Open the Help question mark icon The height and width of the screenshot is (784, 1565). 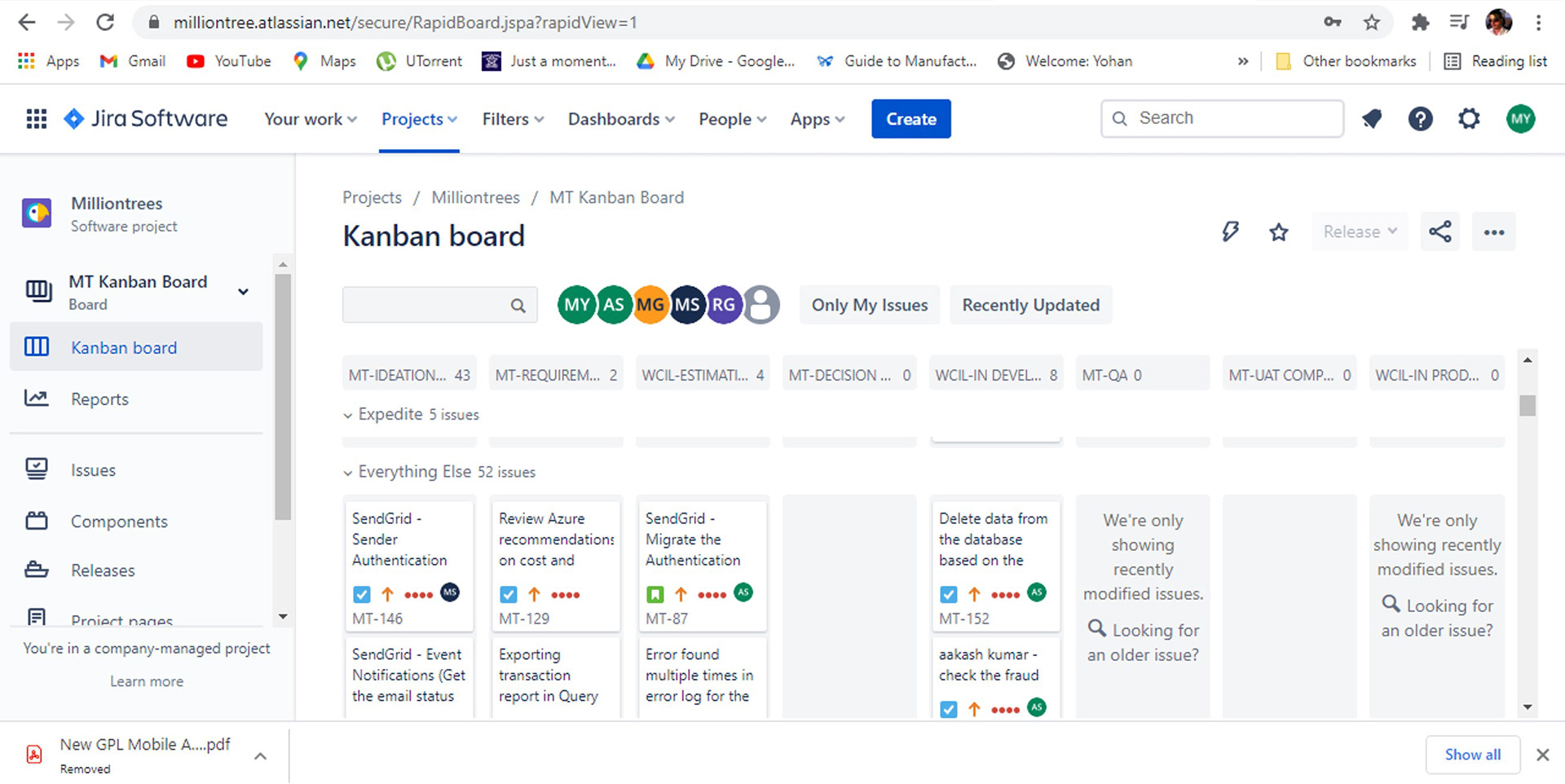click(x=1420, y=119)
